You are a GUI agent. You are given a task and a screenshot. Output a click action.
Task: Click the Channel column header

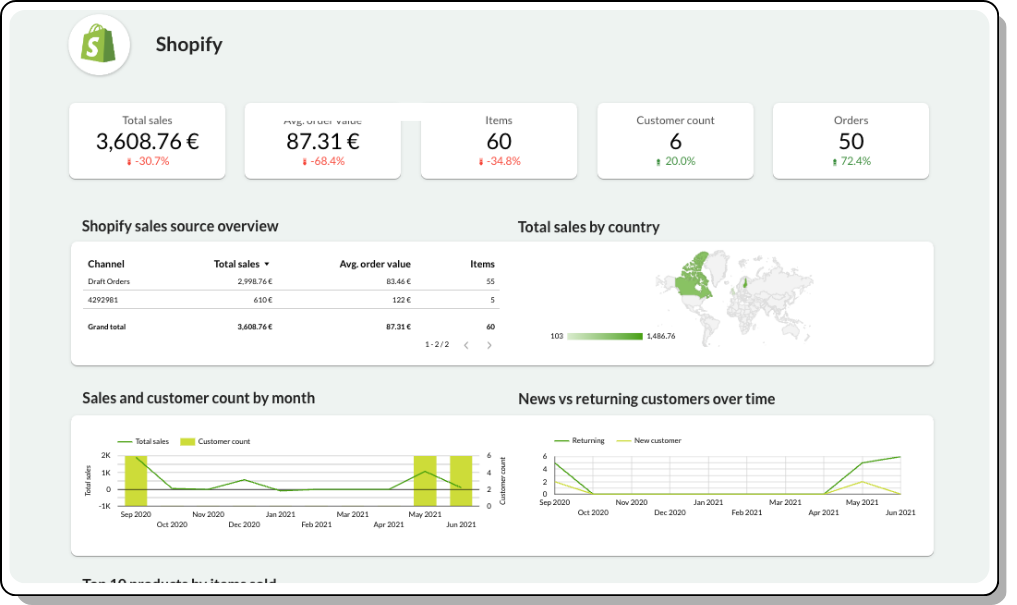(106, 264)
